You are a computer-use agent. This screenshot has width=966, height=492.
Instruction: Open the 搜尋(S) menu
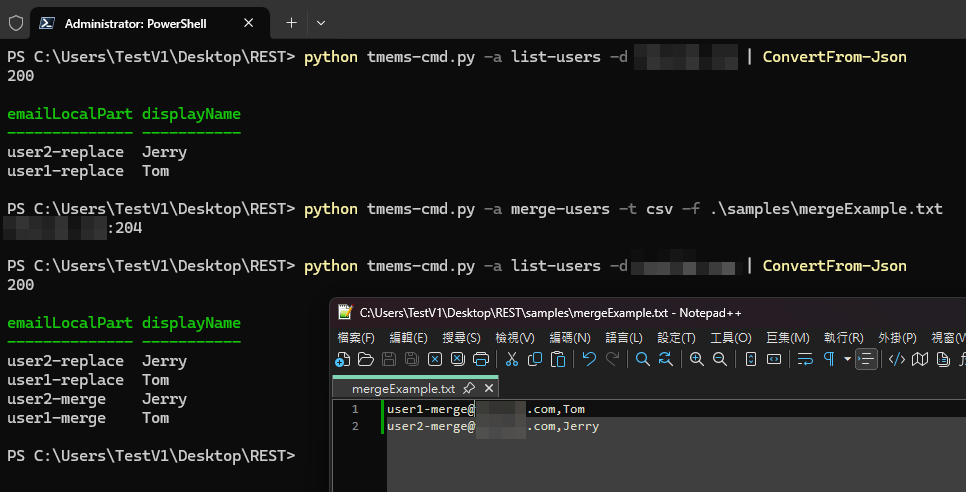tap(461, 338)
